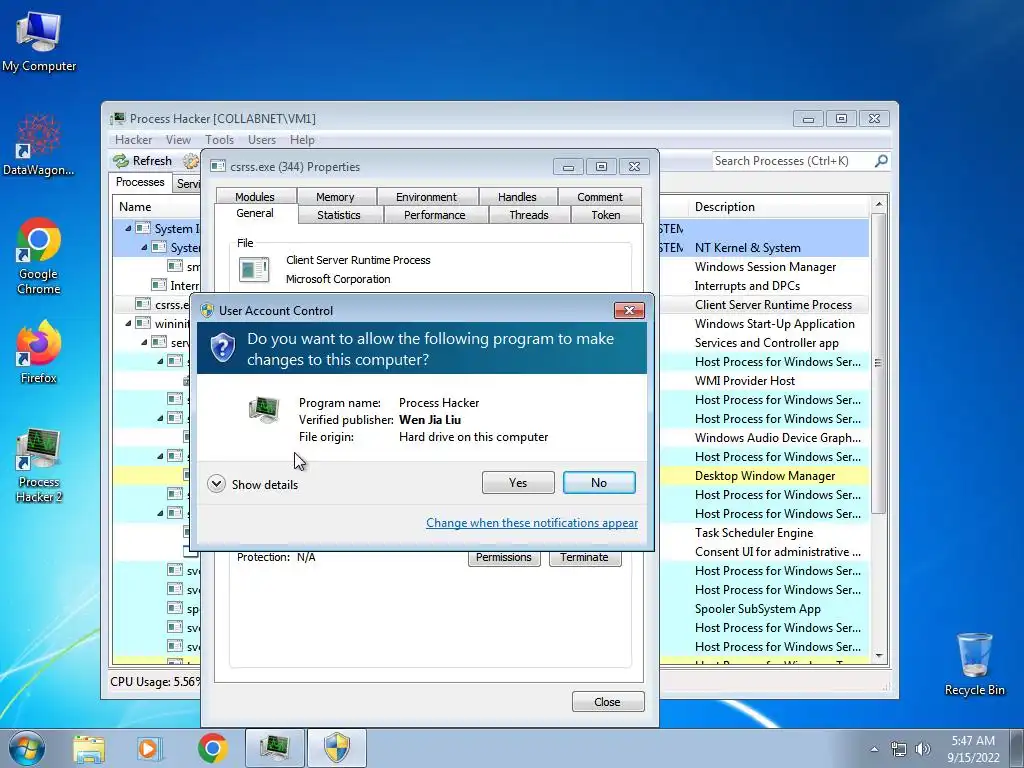Image resolution: width=1024 pixels, height=768 pixels.
Task: Select Consent UI for administrative row
Action: click(x=765, y=552)
